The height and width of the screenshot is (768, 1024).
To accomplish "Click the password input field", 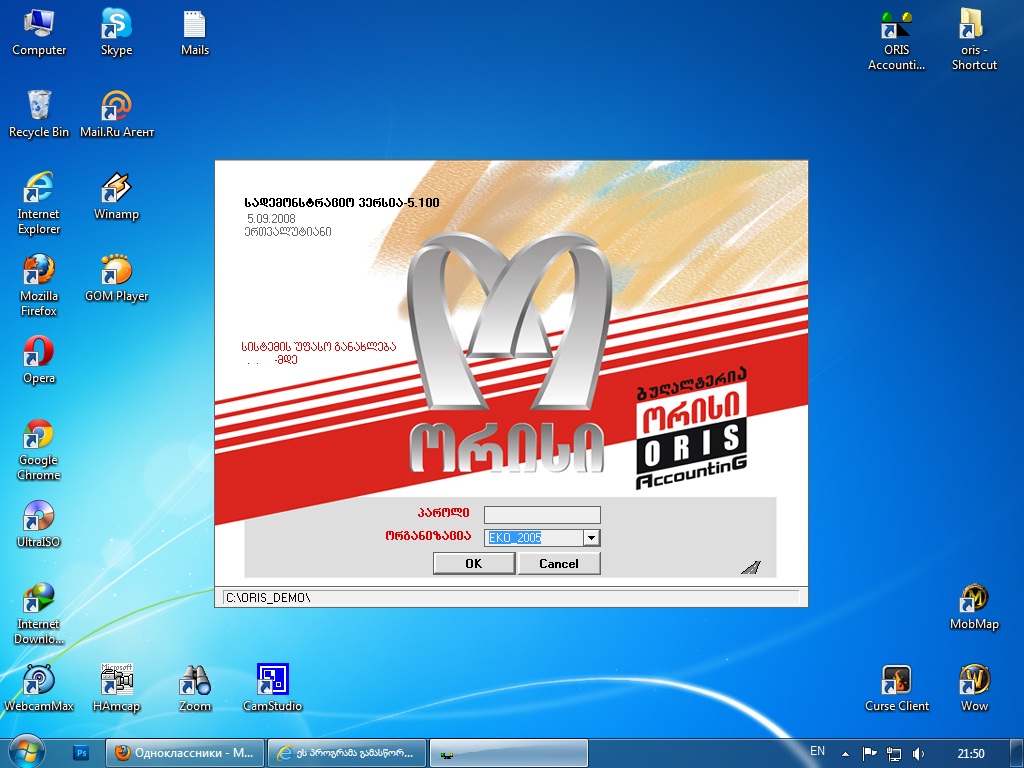I will [x=542, y=514].
